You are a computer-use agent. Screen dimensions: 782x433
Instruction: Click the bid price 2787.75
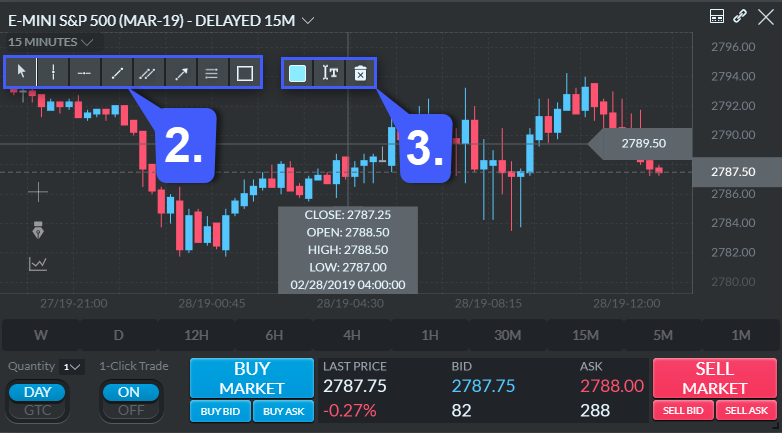click(x=483, y=386)
